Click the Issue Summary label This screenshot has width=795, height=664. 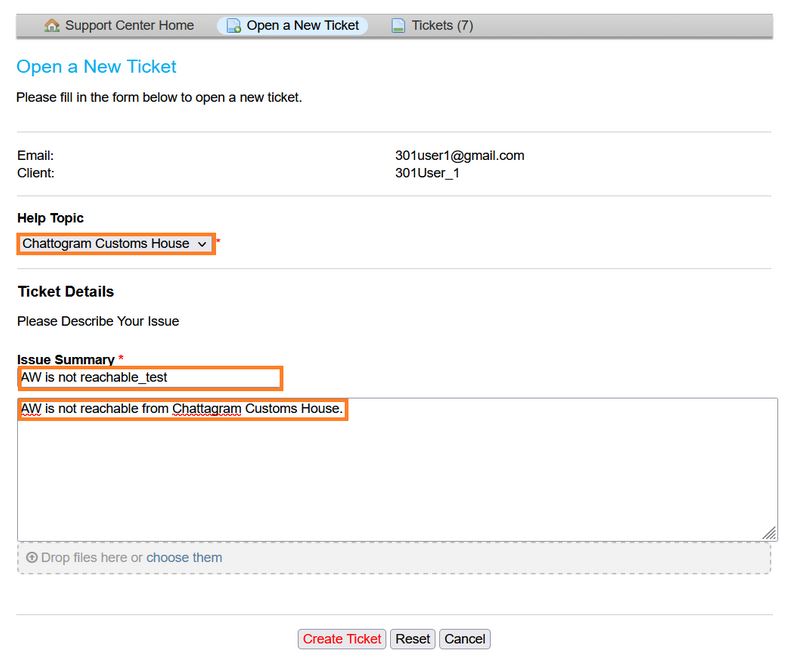point(66,359)
